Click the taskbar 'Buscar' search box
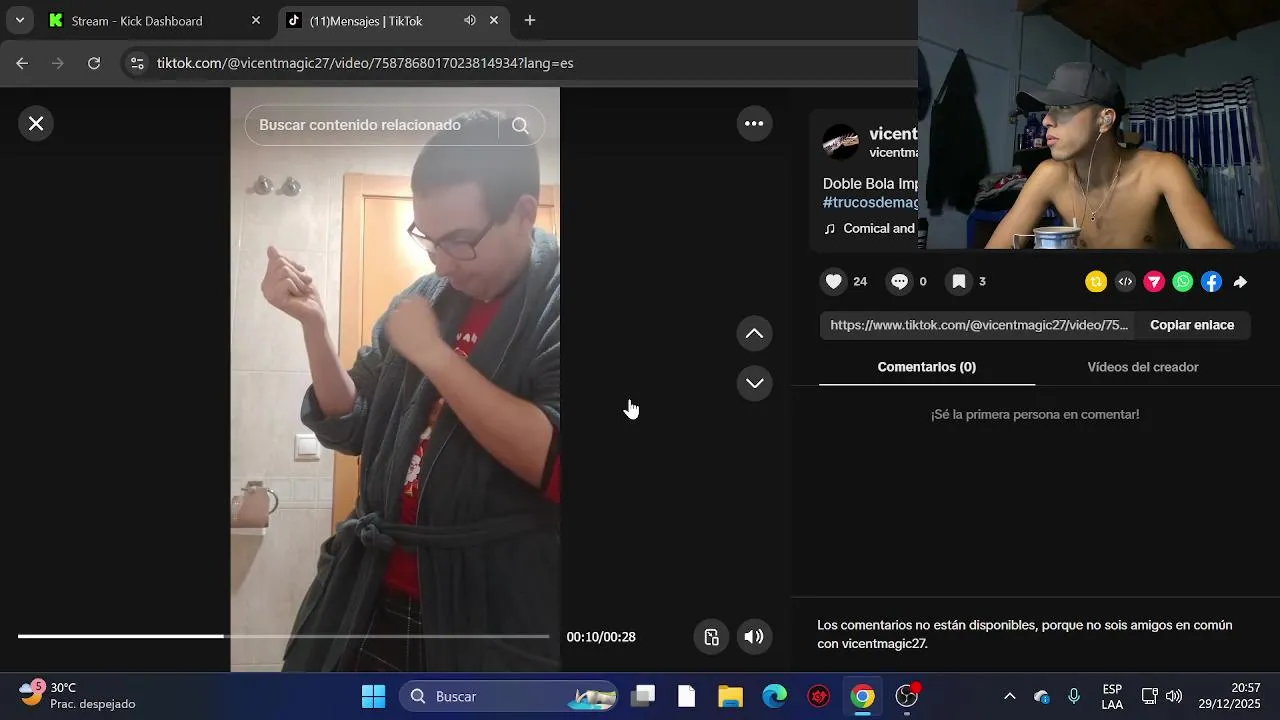1280x720 pixels. [509, 696]
